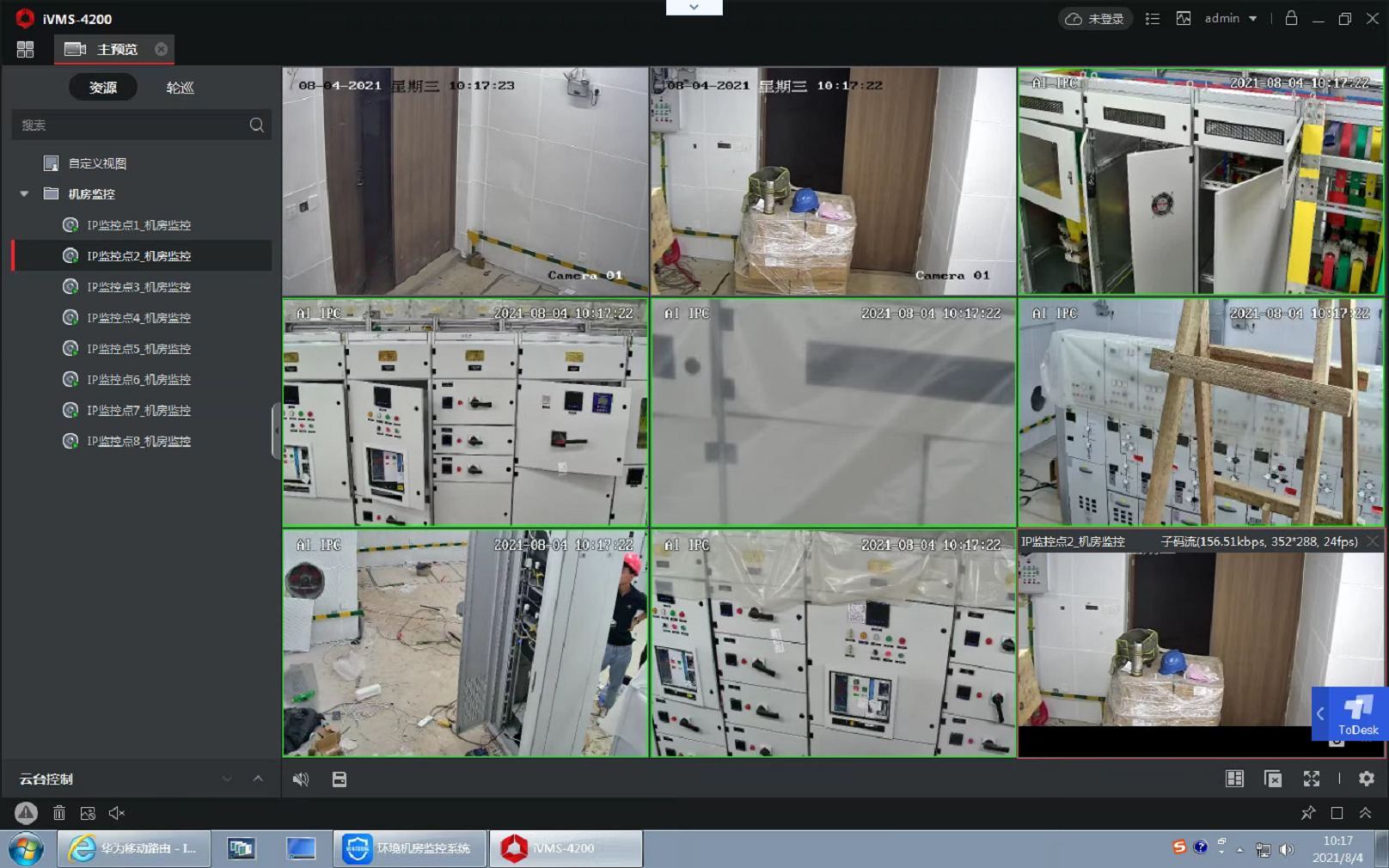Click the save view icon
The image size is (1389, 868).
tap(340, 779)
